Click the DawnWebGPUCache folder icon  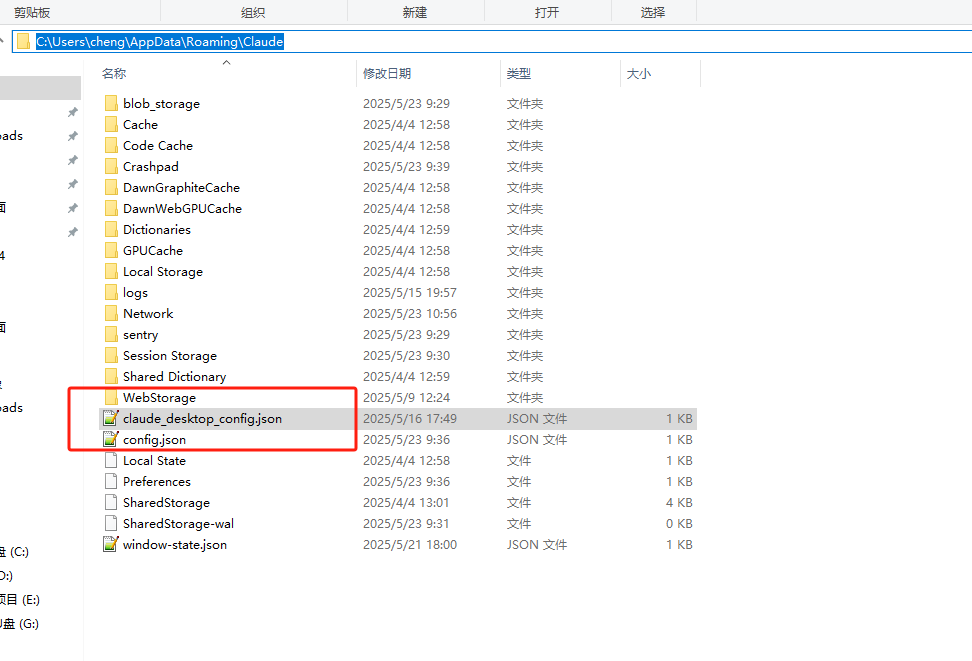[111, 208]
